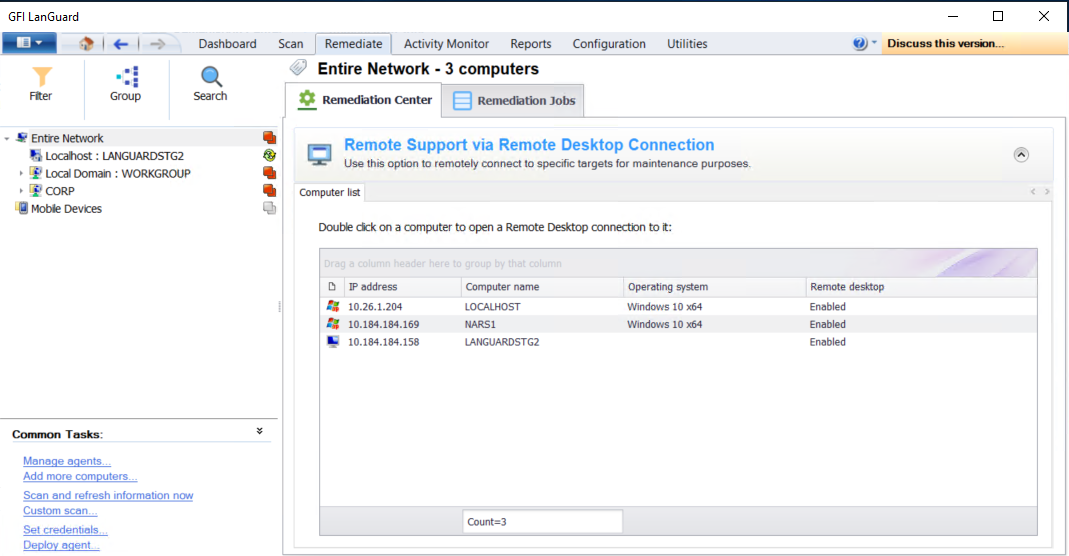Click the tab scroll left arrow

click(1033, 192)
